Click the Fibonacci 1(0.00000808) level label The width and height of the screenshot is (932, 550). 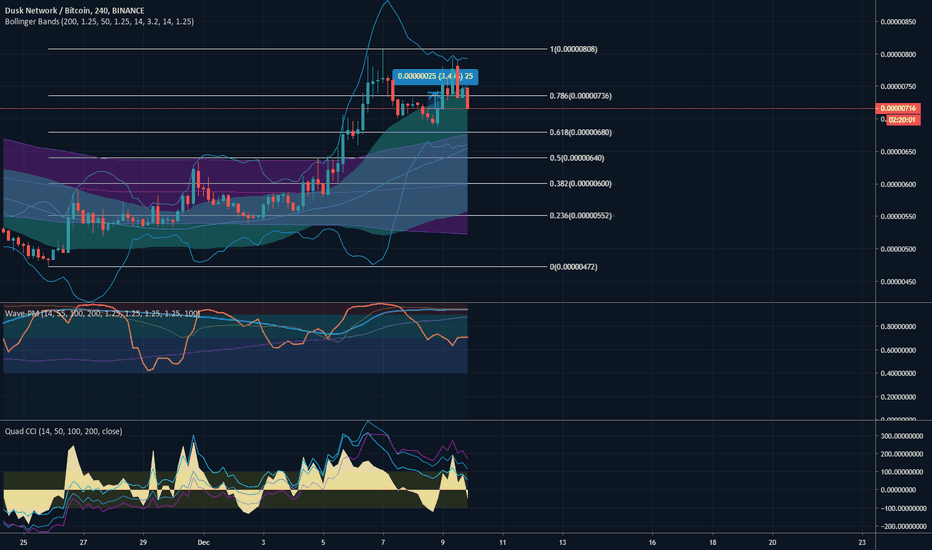pos(574,49)
